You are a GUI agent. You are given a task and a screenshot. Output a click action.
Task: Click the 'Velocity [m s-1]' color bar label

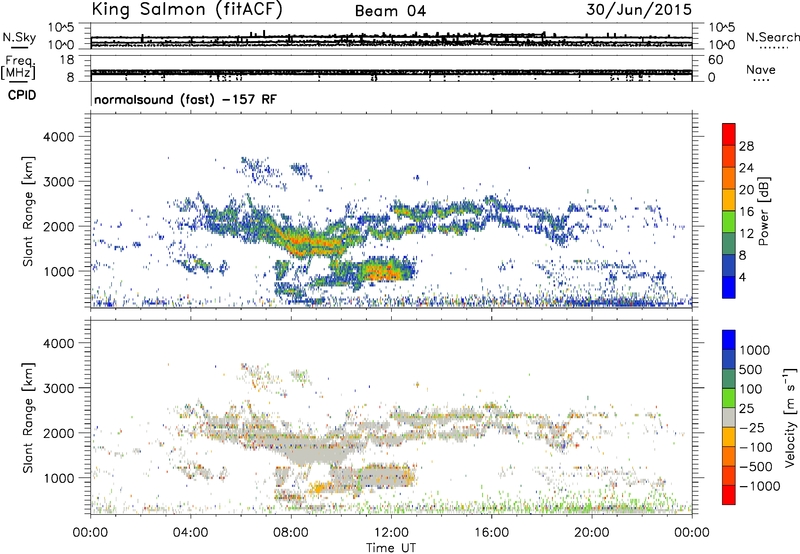pos(790,417)
